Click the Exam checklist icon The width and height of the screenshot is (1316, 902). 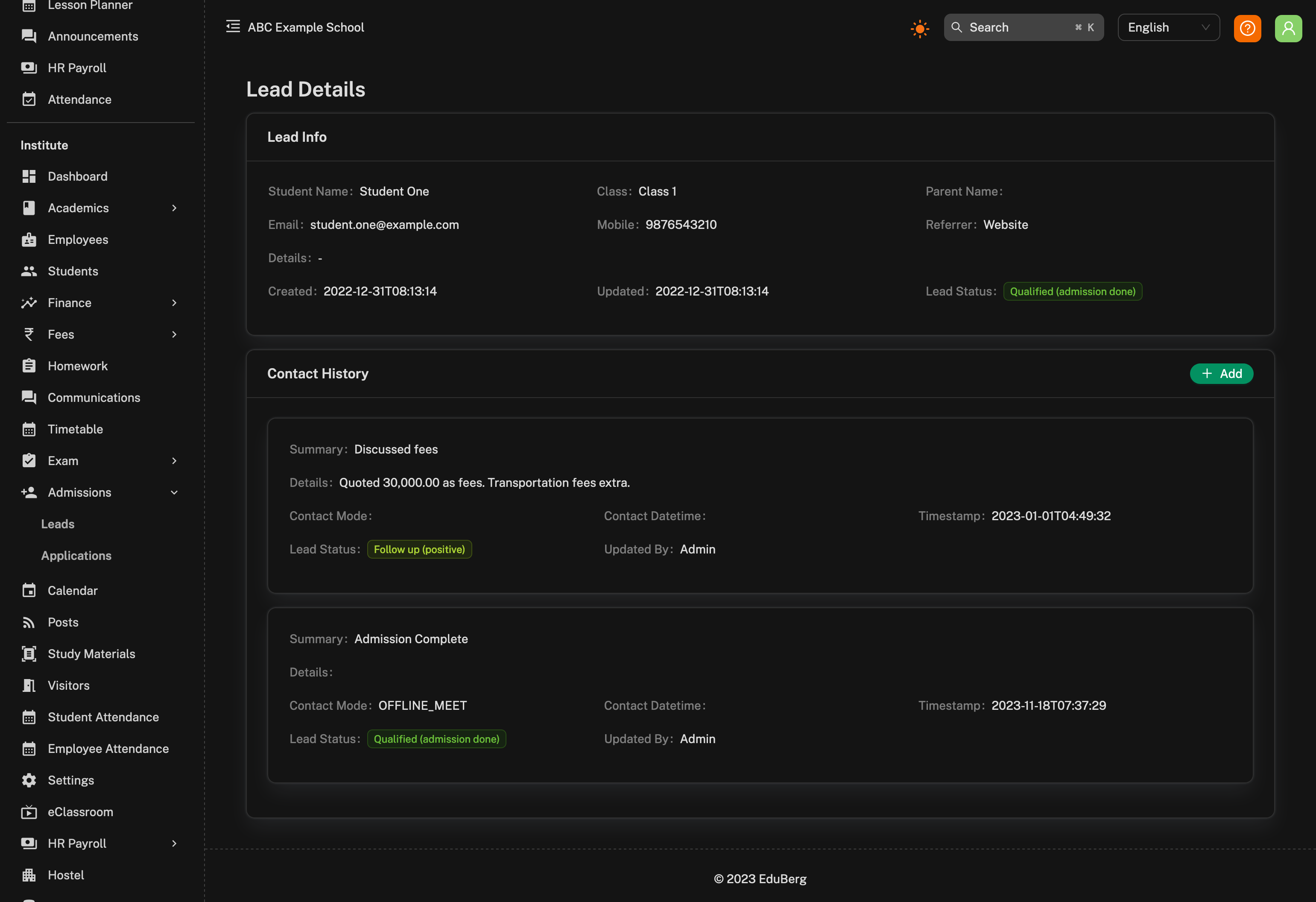click(29, 461)
